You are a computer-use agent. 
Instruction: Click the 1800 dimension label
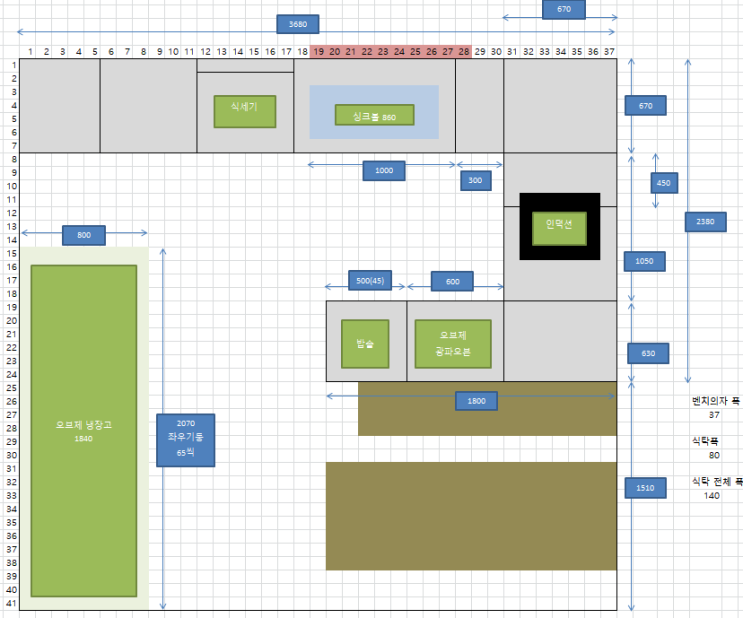tap(476, 401)
